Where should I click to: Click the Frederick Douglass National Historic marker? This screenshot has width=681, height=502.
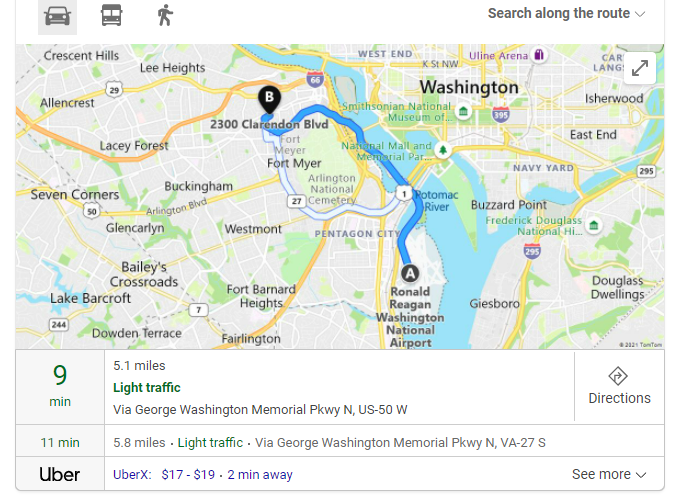click(594, 225)
